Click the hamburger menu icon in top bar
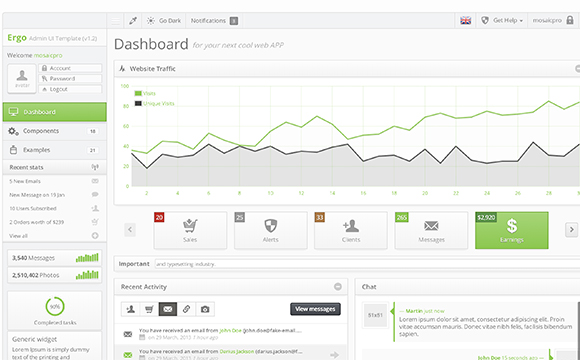580x360 pixels. (115, 21)
